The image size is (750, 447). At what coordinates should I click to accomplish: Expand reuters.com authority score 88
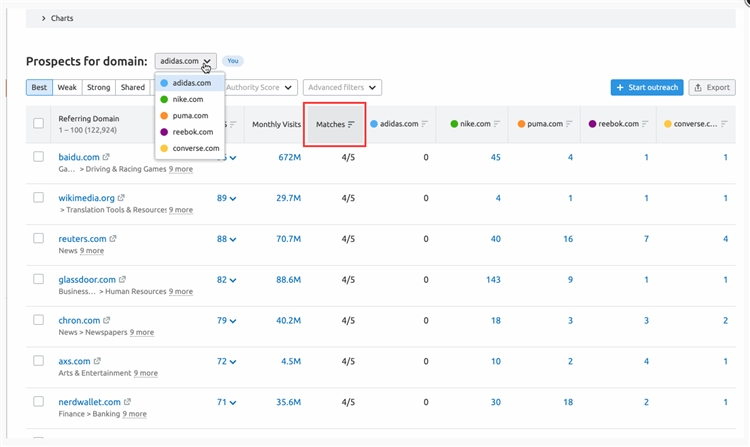pos(227,239)
